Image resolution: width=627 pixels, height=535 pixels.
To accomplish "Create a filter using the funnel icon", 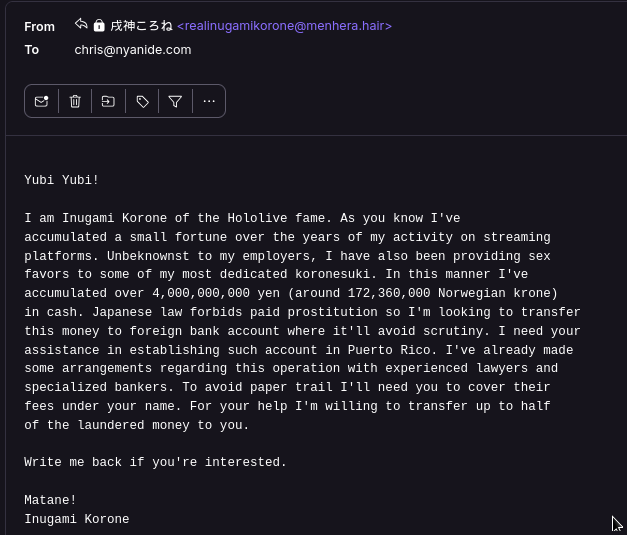I will click(176, 101).
